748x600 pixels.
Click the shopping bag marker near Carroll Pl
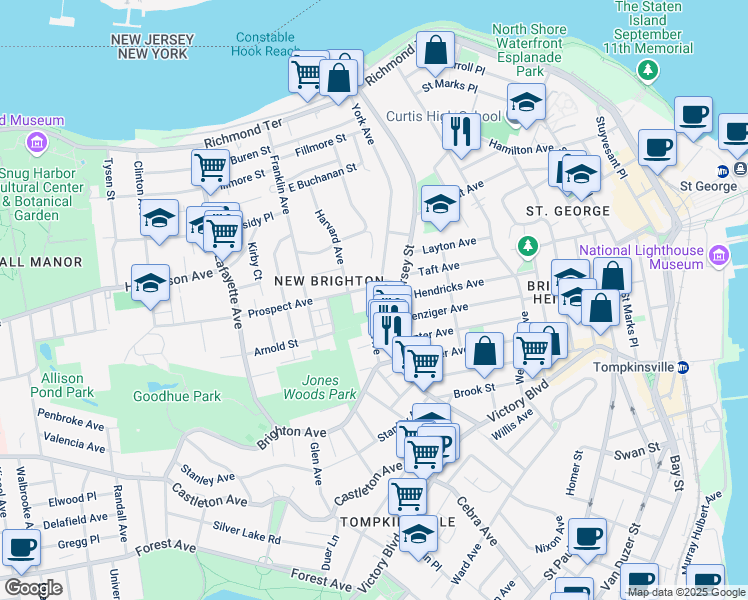click(435, 51)
